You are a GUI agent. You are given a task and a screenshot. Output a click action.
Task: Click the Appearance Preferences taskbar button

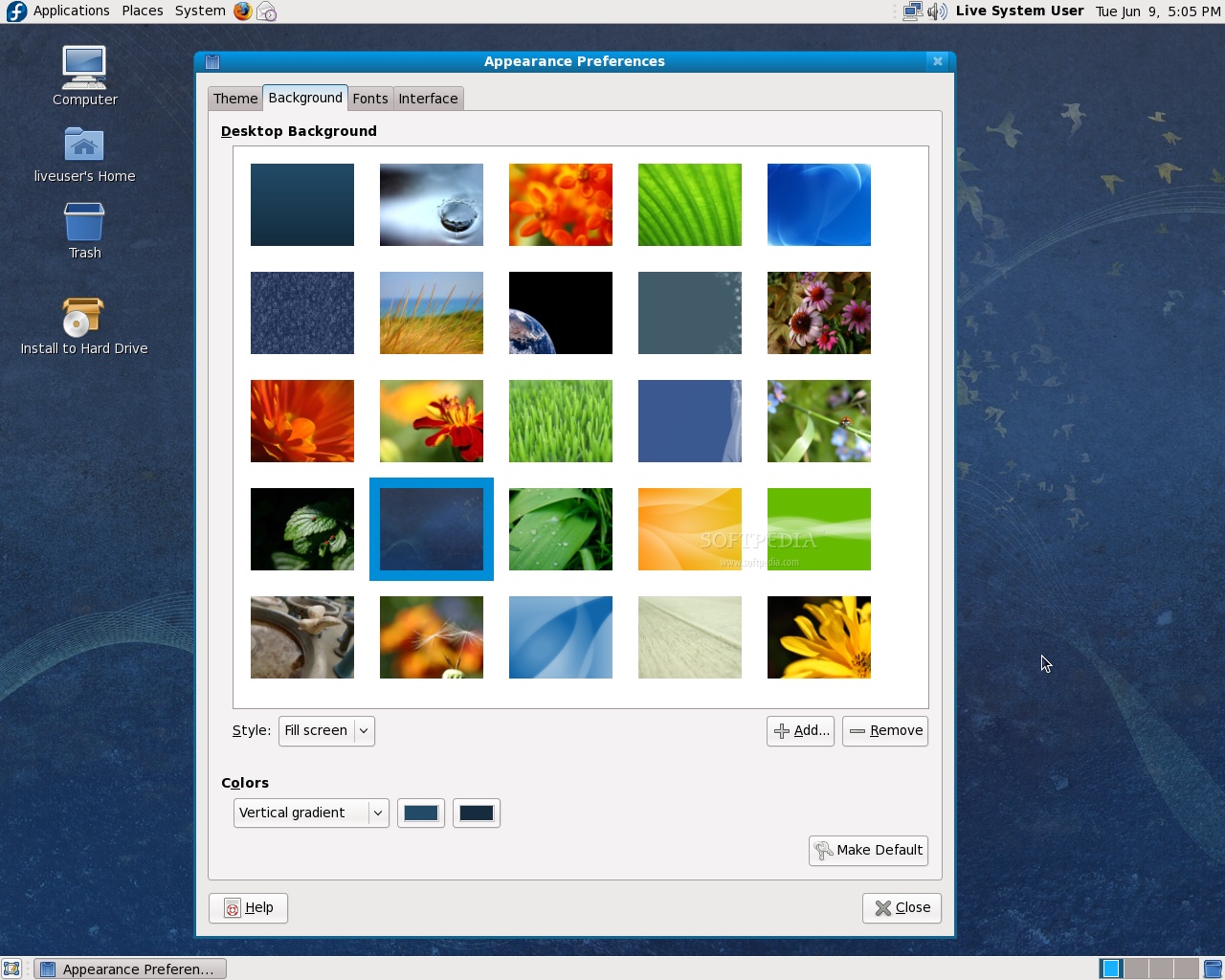pyautogui.click(x=130, y=969)
